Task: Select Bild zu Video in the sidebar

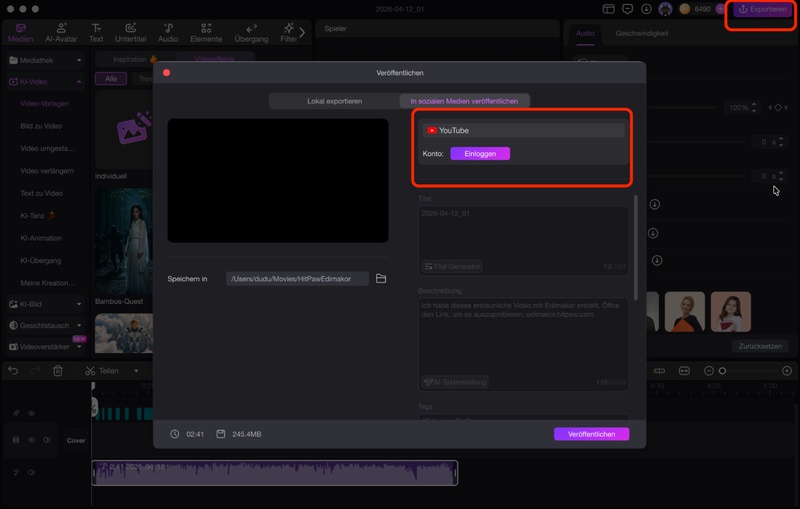Action: [x=41, y=126]
